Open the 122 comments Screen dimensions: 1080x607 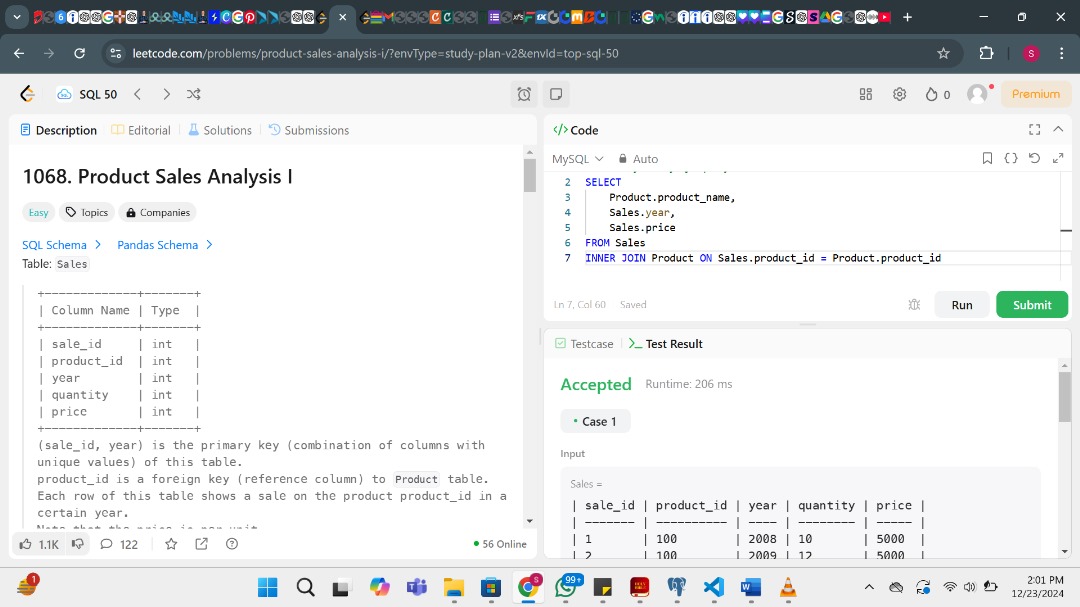119,544
